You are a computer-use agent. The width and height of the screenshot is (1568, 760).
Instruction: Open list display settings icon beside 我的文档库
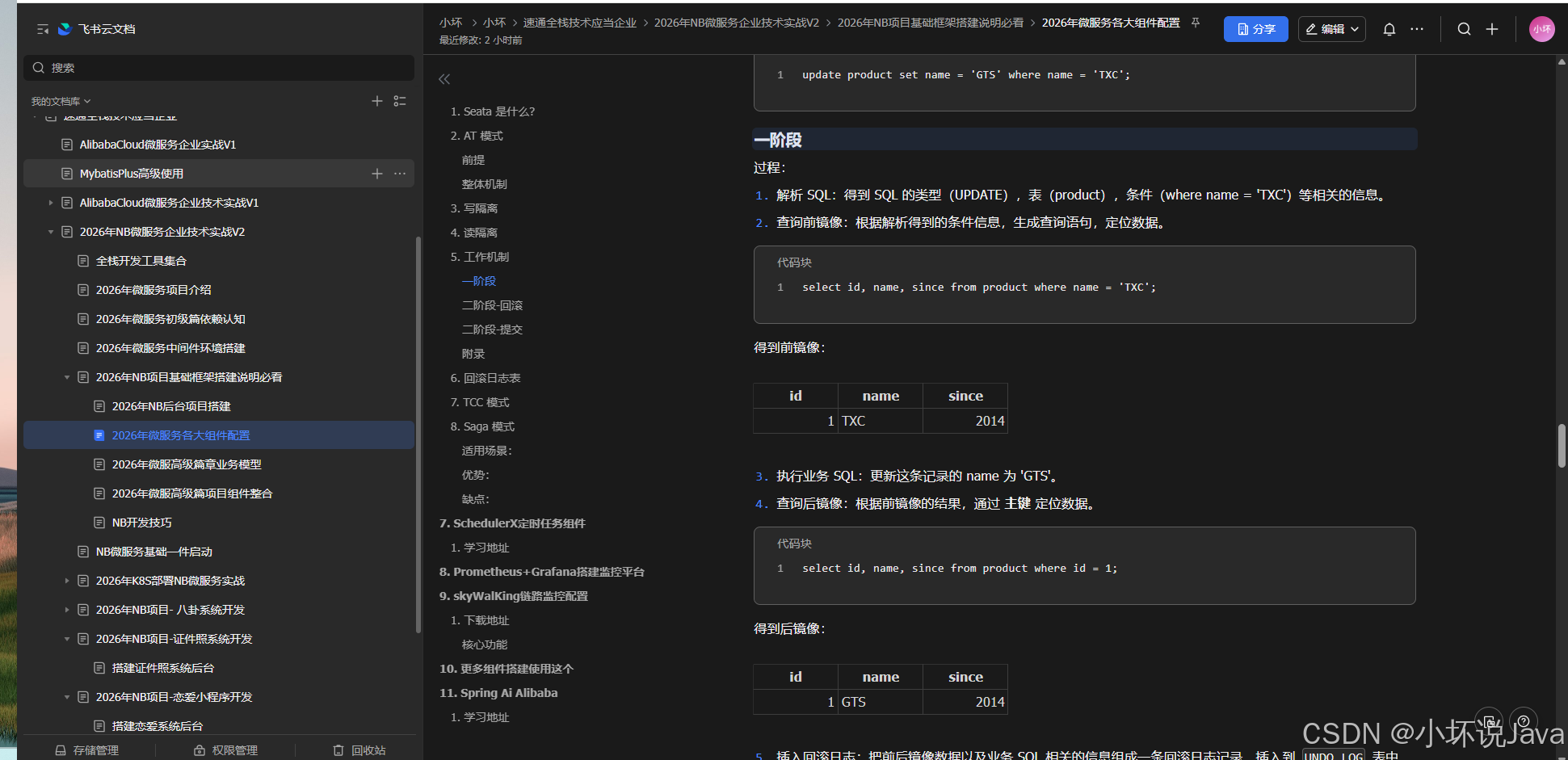tap(399, 101)
